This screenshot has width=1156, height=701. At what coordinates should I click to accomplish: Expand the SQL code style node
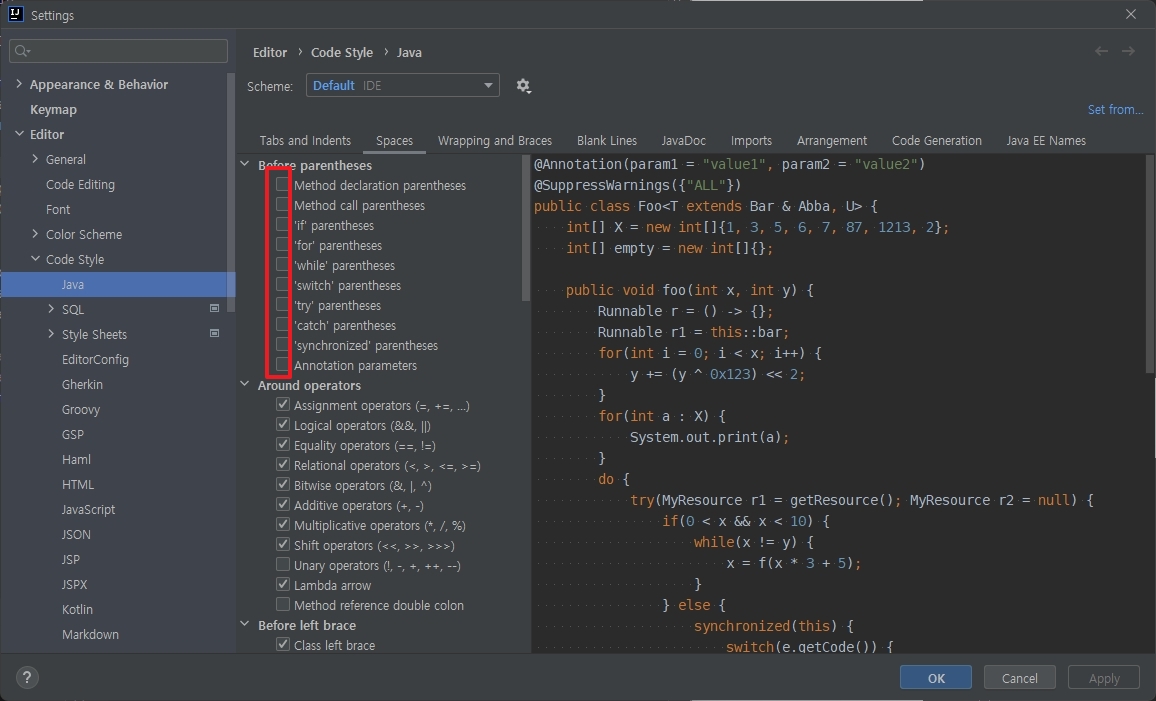pyautogui.click(x=51, y=309)
